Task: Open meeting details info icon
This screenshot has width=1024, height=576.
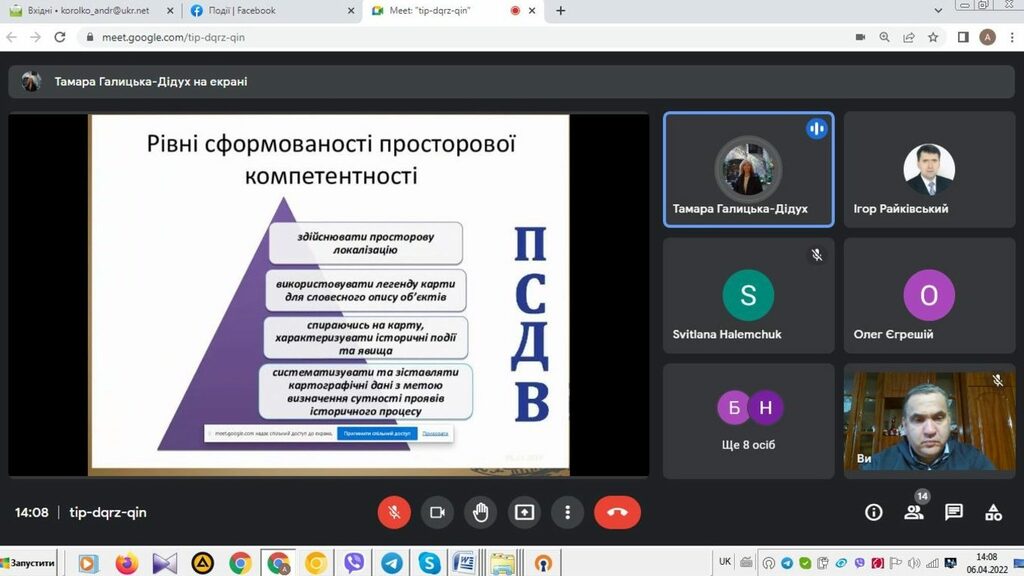Action: coord(873,512)
